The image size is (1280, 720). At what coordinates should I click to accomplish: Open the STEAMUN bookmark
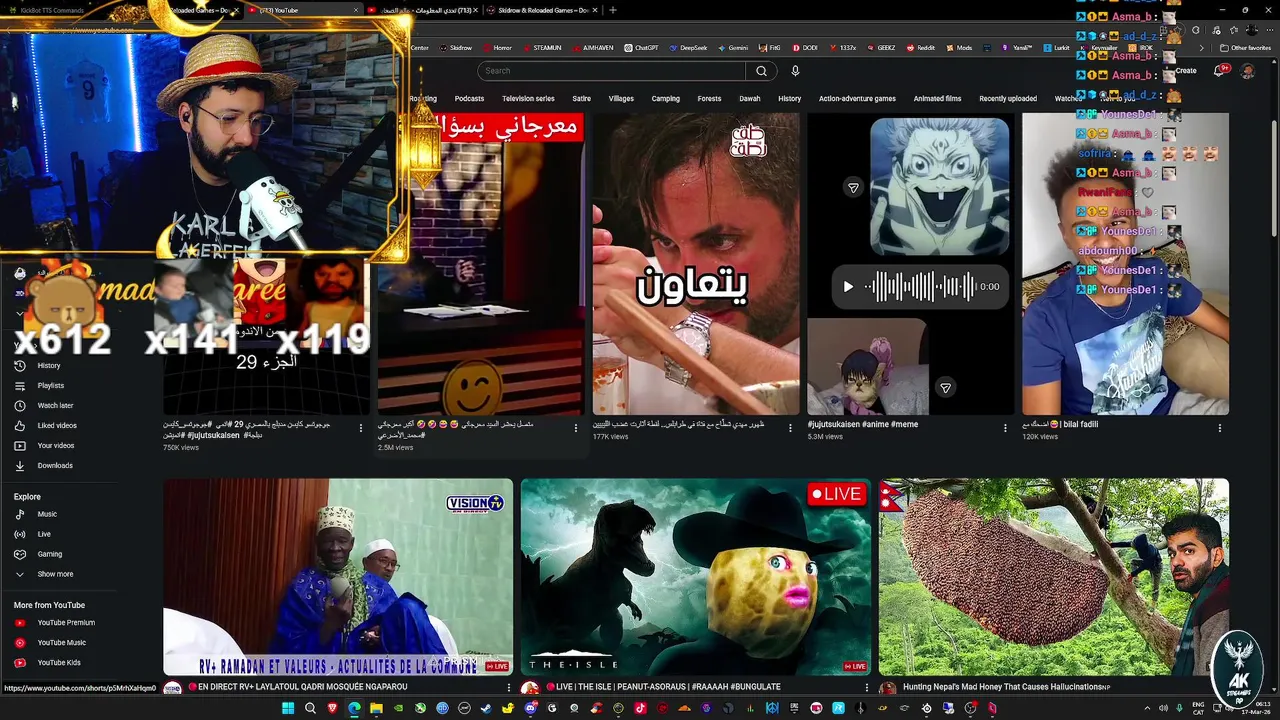pos(540,47)
